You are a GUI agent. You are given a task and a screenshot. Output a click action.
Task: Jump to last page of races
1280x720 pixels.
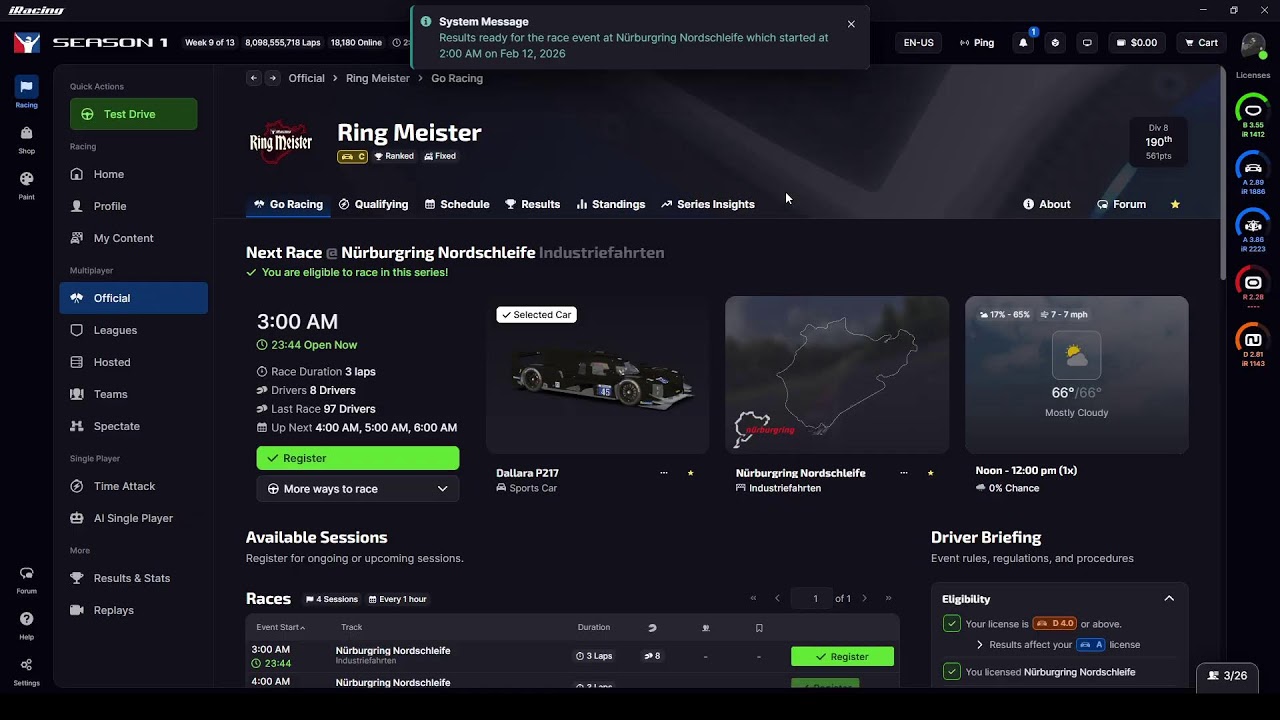coord(888,599)
